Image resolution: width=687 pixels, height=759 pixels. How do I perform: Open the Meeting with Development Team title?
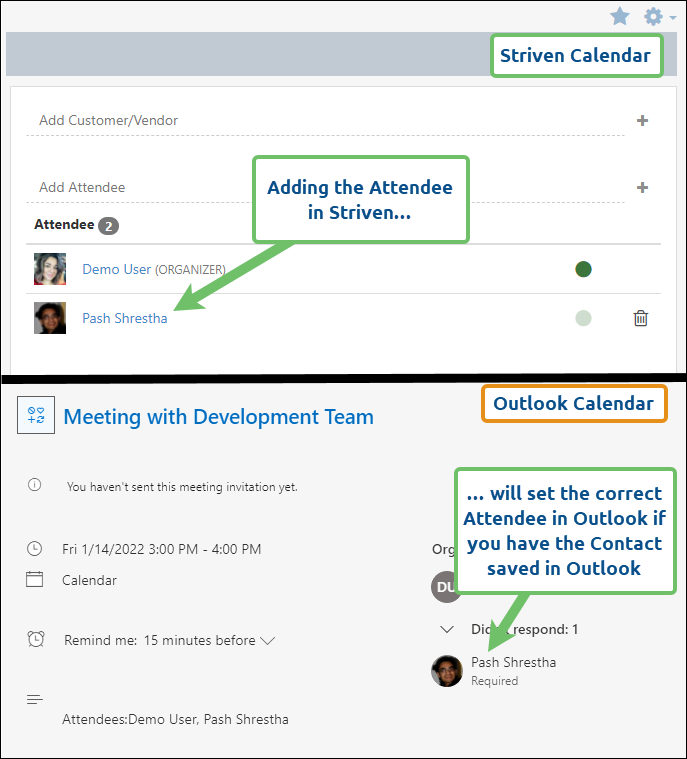coord(218,417)
